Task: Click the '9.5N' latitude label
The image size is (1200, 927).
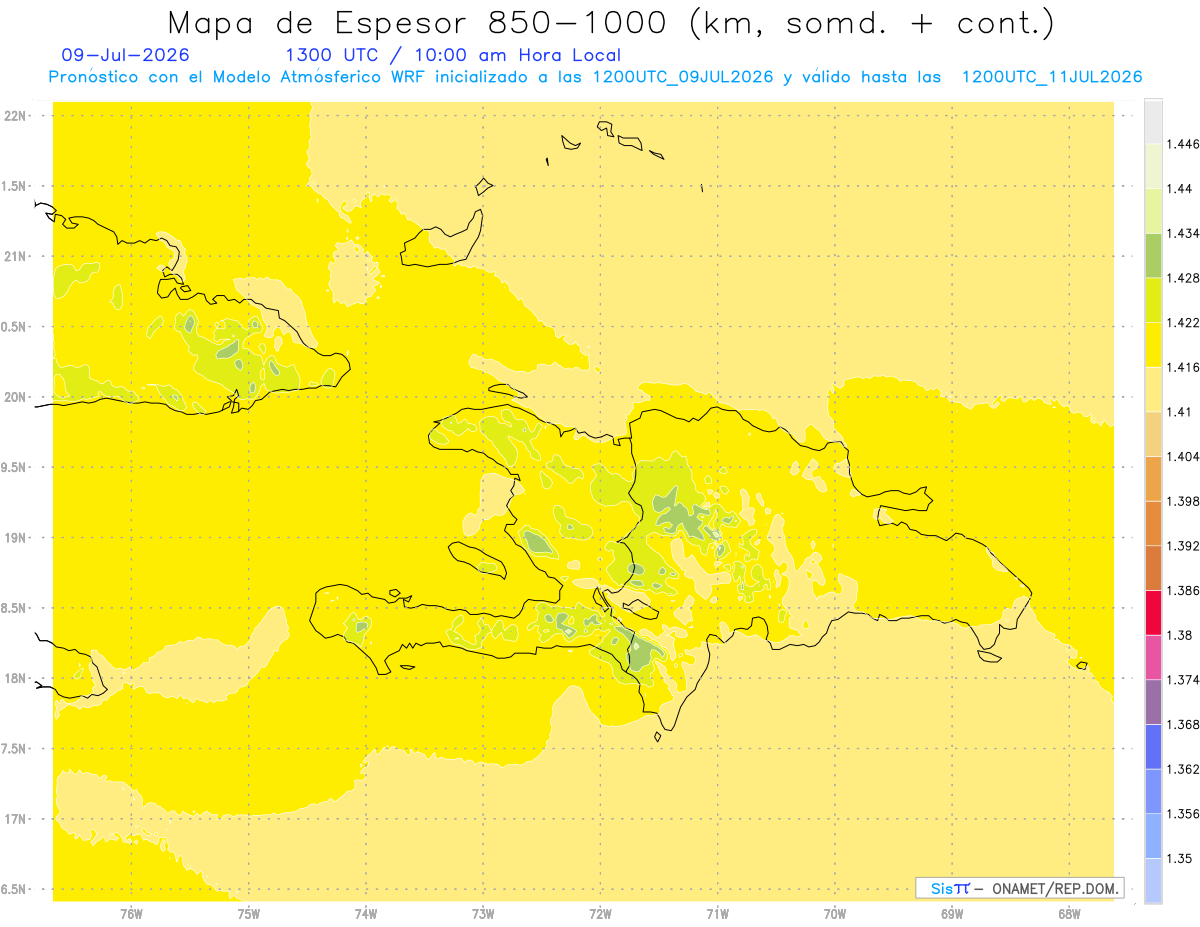Action: pyautogui.click(x=15, y=467)
